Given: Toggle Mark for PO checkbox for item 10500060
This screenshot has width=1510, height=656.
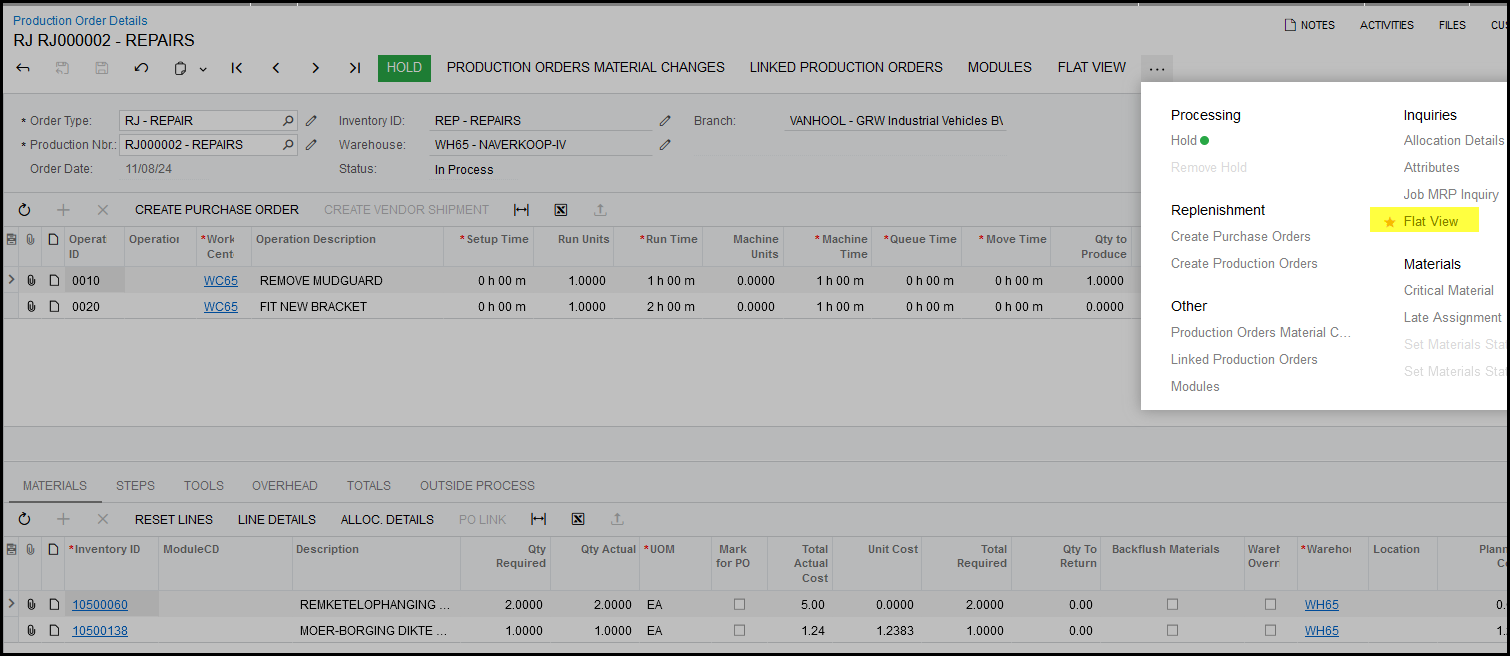Looking at the screenshot, I should [739, 605].
